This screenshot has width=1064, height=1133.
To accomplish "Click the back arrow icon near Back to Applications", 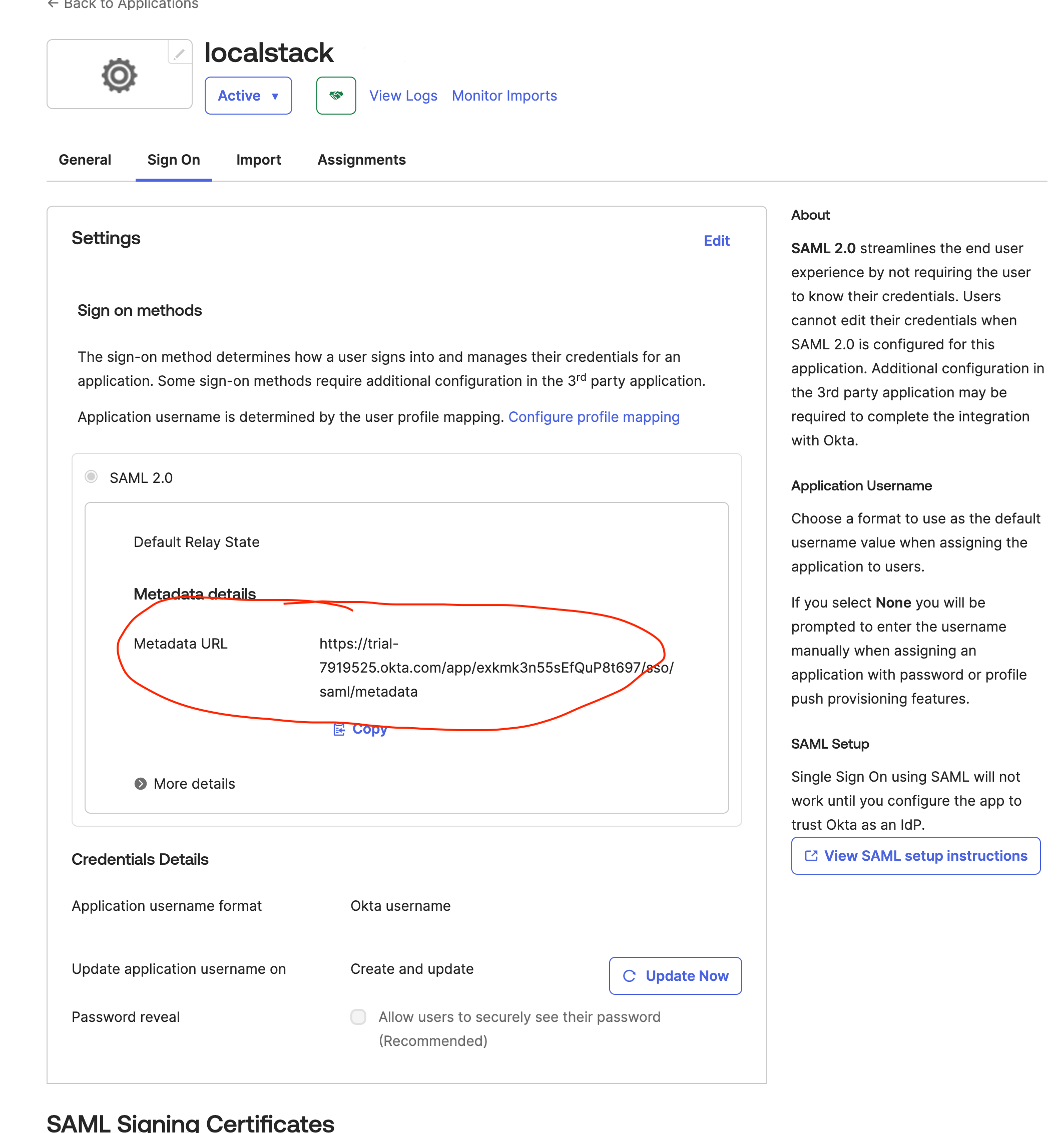I will pyautogui.click(x=53, y=4).
